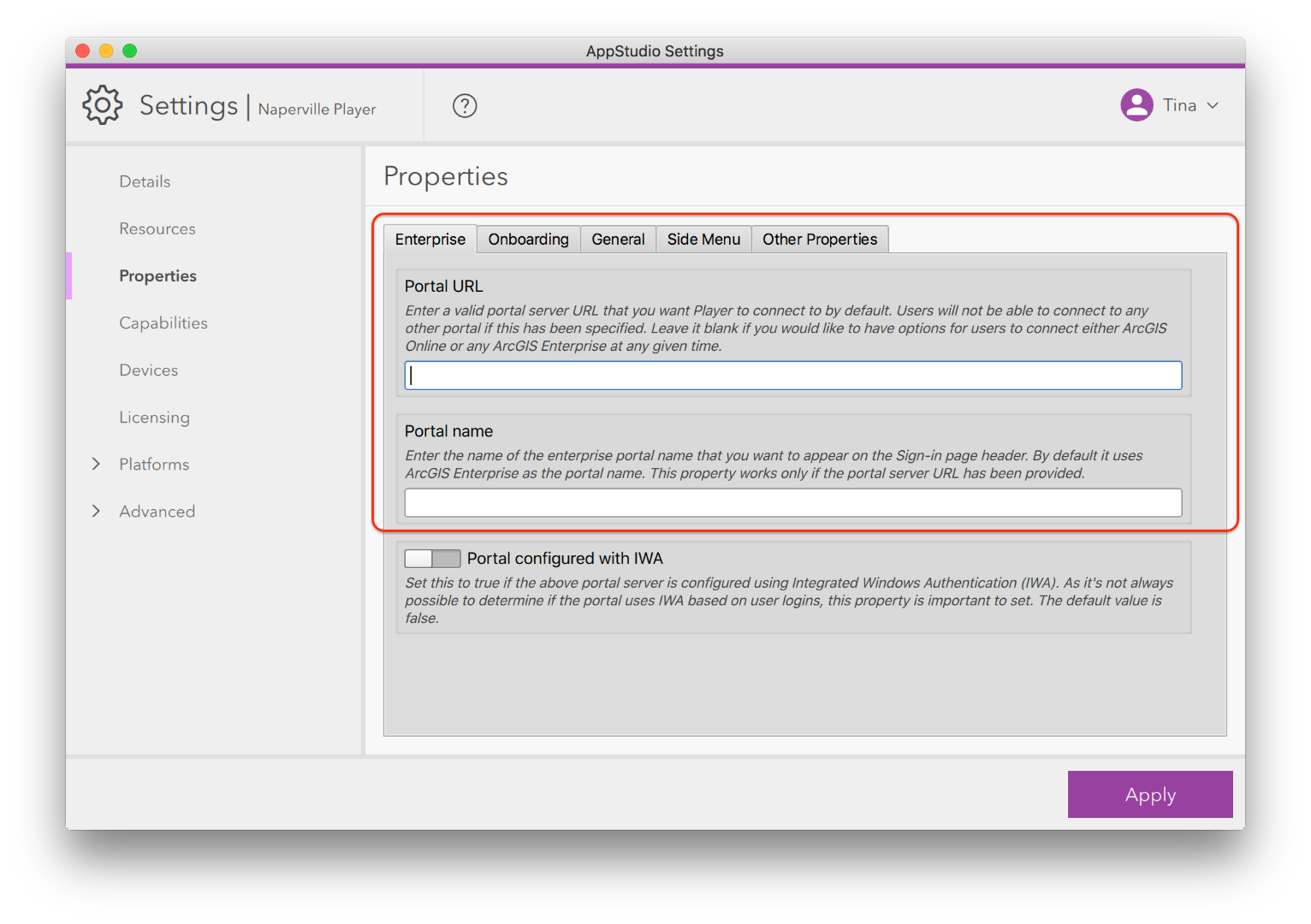1311x924 pixels.
Task: Select Properties in the sidebar
Action: pos(158,275)
